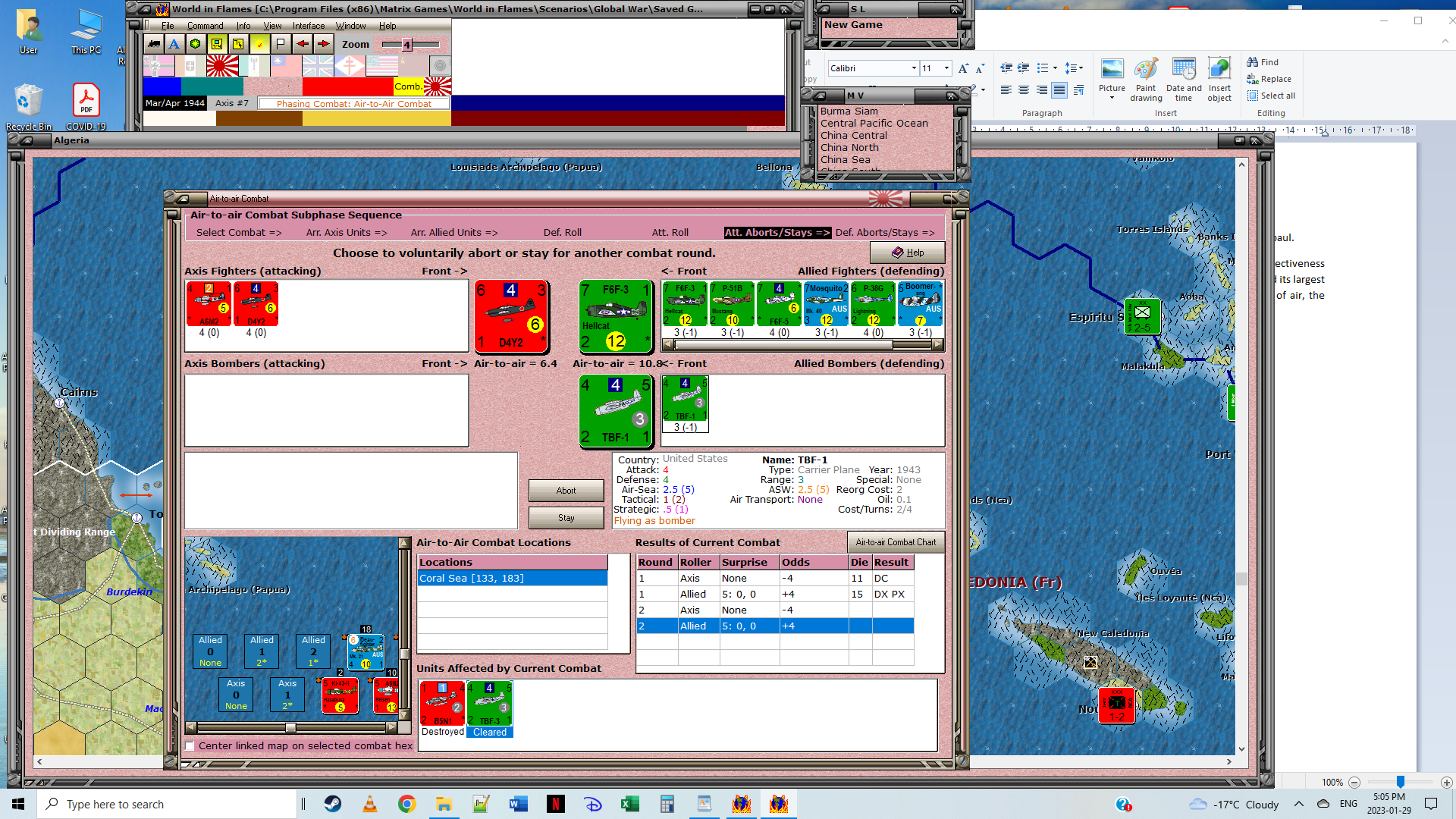Image resolution: width=1456 pixels, height=819 pixels.
Task: Collapse the S L window with triangle button
Action: coord(824,10)
